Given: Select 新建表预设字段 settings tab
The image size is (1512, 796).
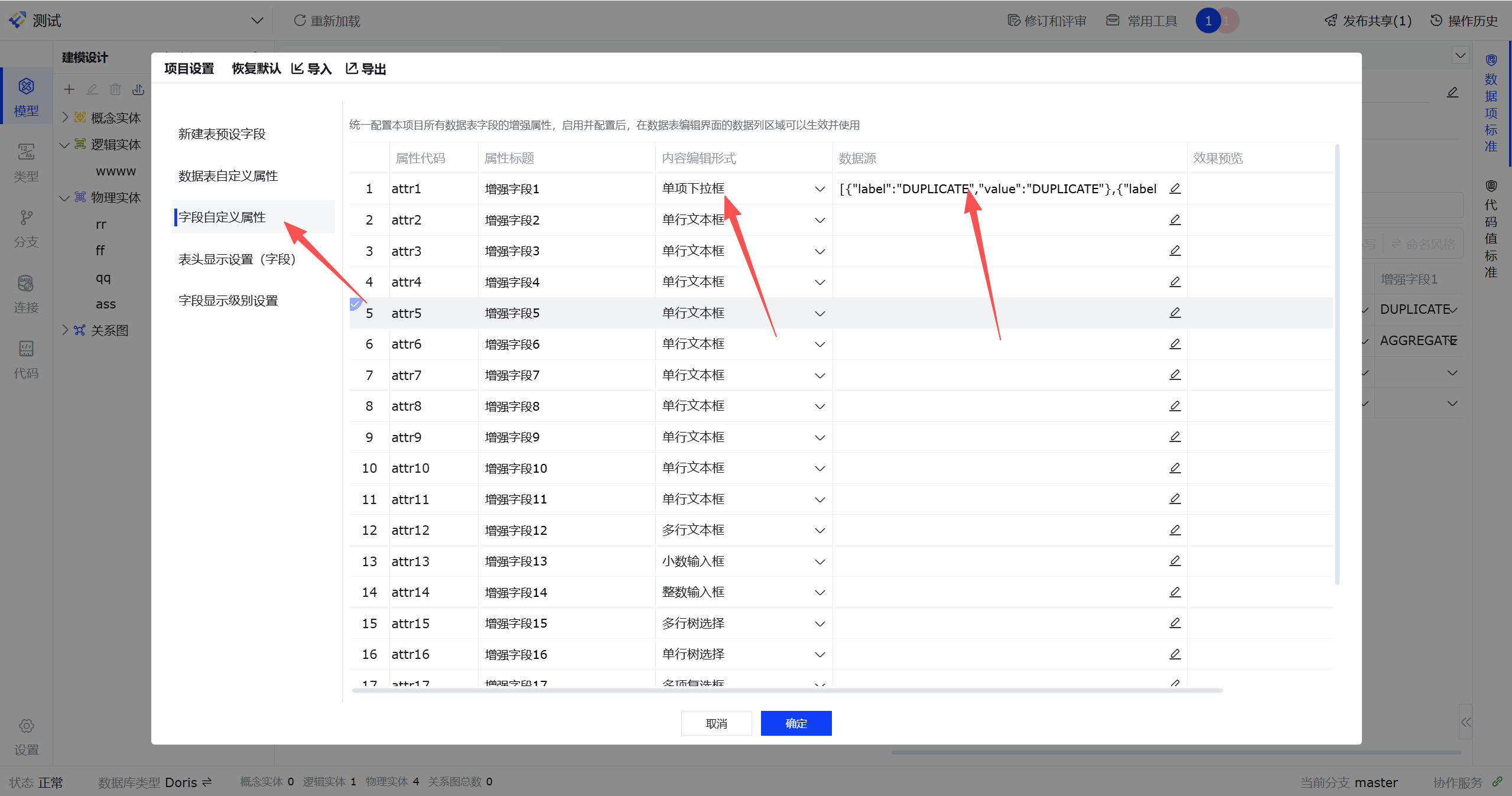Looking at the screenshot, I should (222, 134).
